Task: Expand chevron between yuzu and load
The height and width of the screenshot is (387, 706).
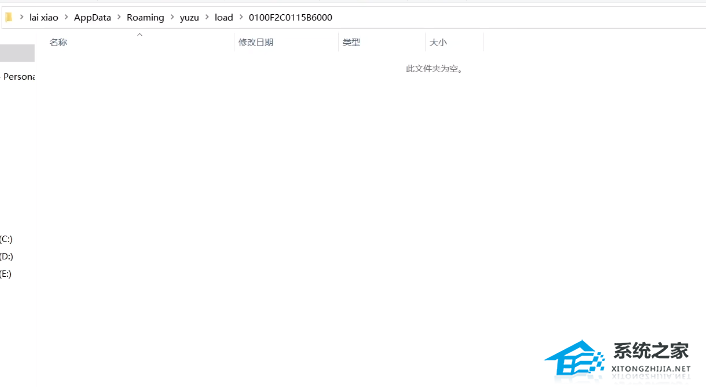Action: point(207,18)
